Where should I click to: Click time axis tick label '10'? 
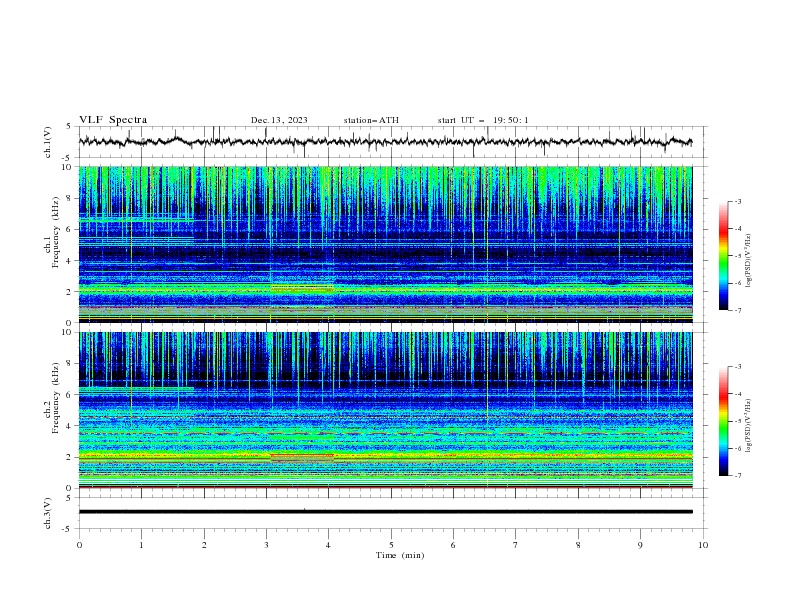(703, 545)
